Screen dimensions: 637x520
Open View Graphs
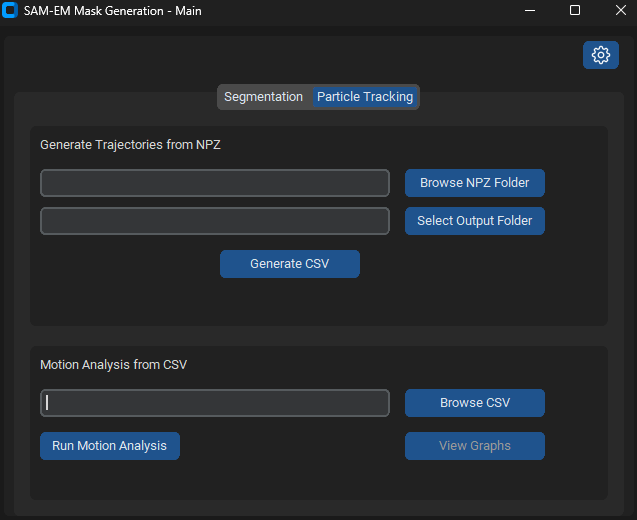click(x=474, y=446)
